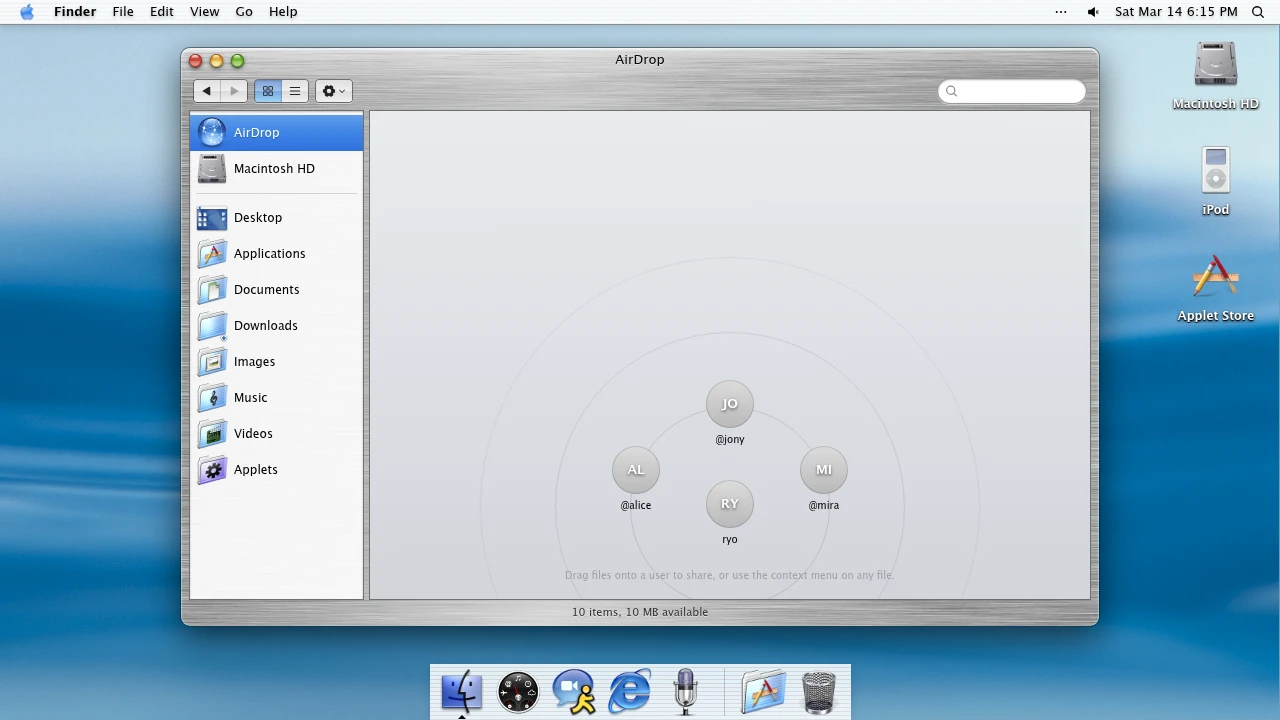Choose the ryo AirDrop recipient
Viewport: 1280px width, 720px height.
(x=730, y=513)
